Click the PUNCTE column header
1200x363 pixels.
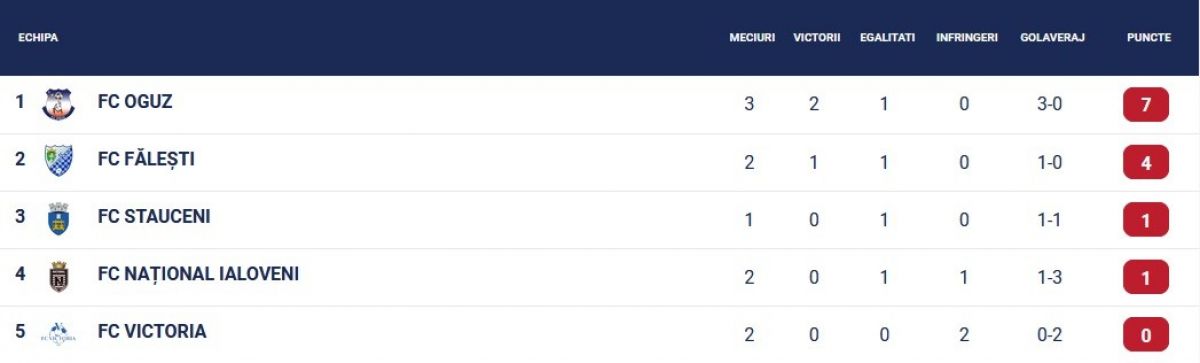click(1149, 38)
